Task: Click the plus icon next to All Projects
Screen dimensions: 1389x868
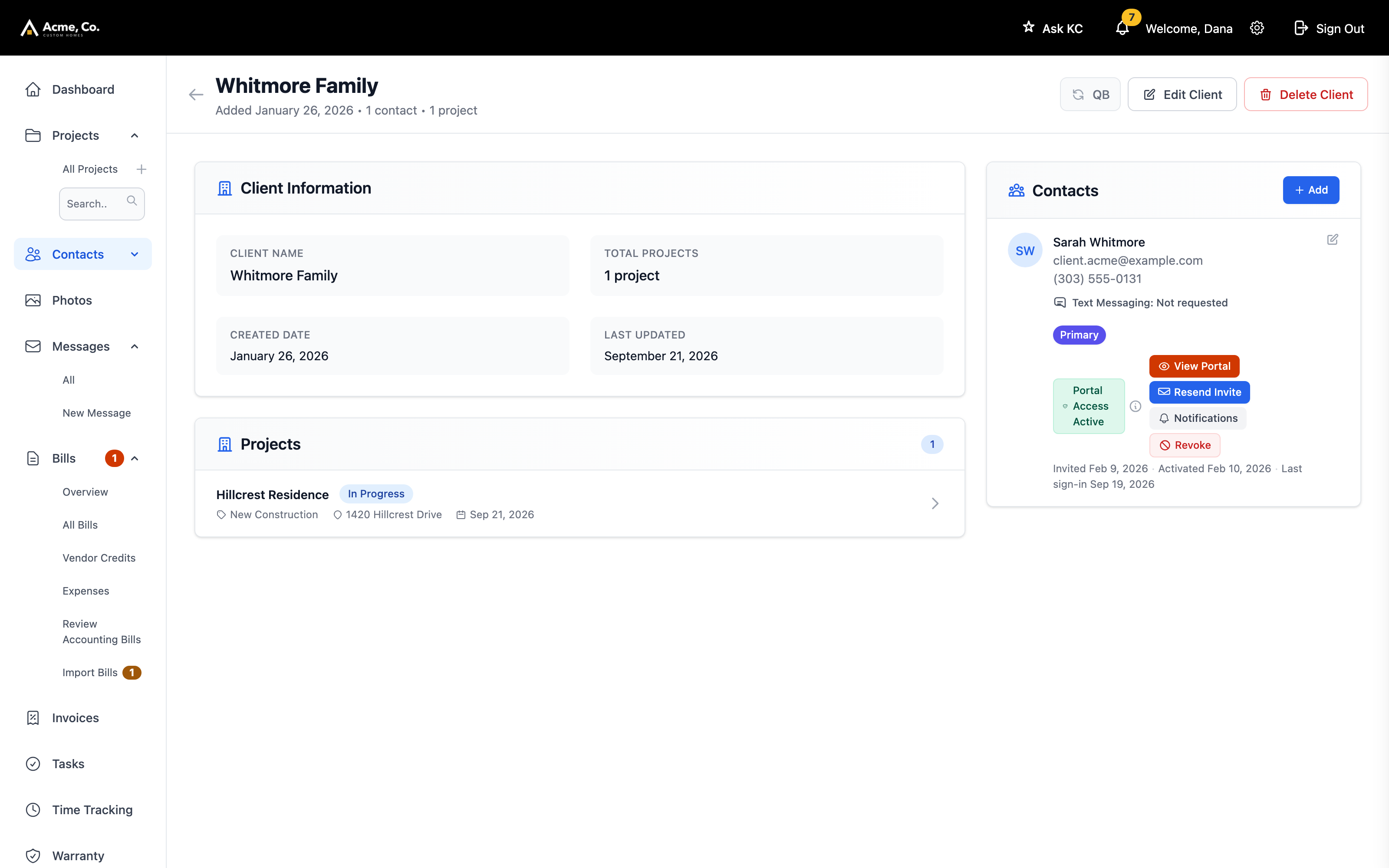Action: click(x=141, y=169)
